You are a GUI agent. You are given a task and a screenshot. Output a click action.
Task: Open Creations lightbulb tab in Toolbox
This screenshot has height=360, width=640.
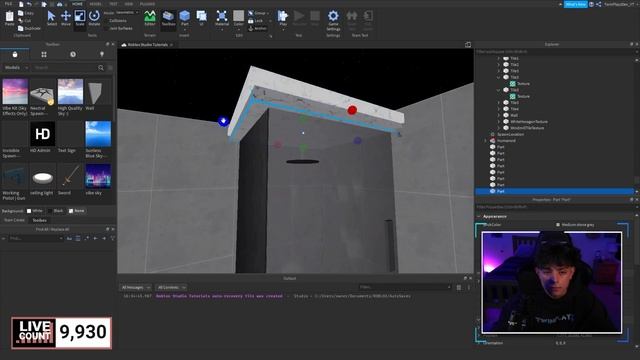[102, 54]
